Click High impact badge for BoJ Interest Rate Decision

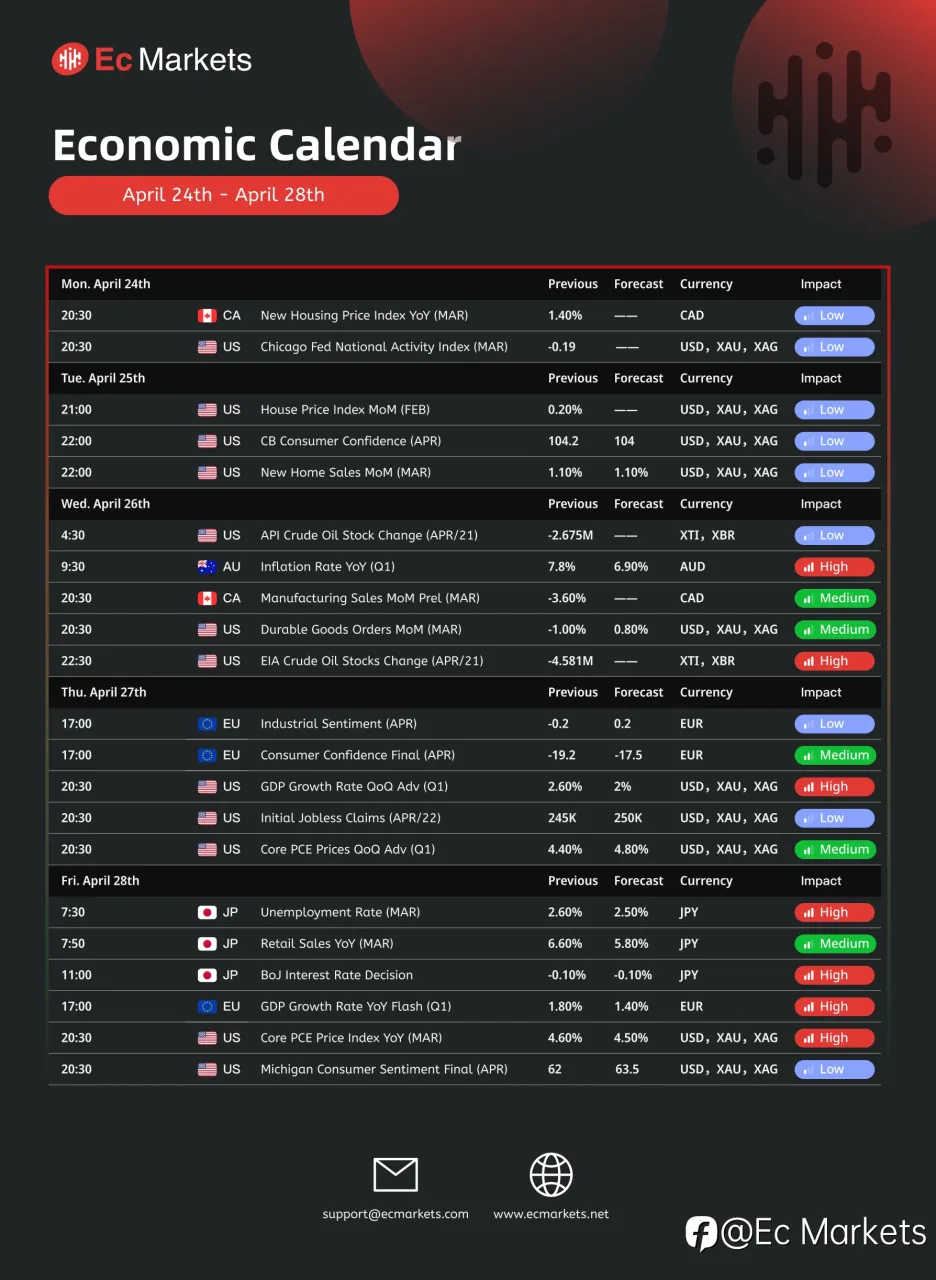[x=834, y=975]
